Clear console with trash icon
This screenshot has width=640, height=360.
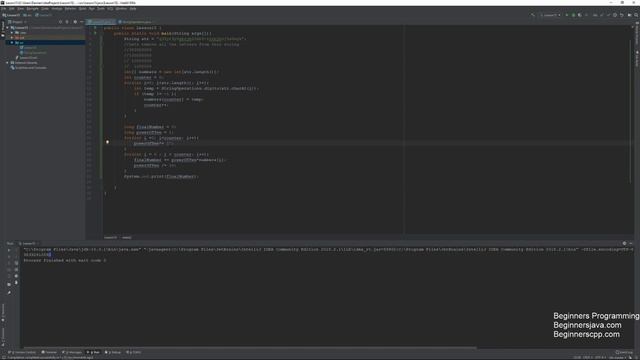[16, 282]
